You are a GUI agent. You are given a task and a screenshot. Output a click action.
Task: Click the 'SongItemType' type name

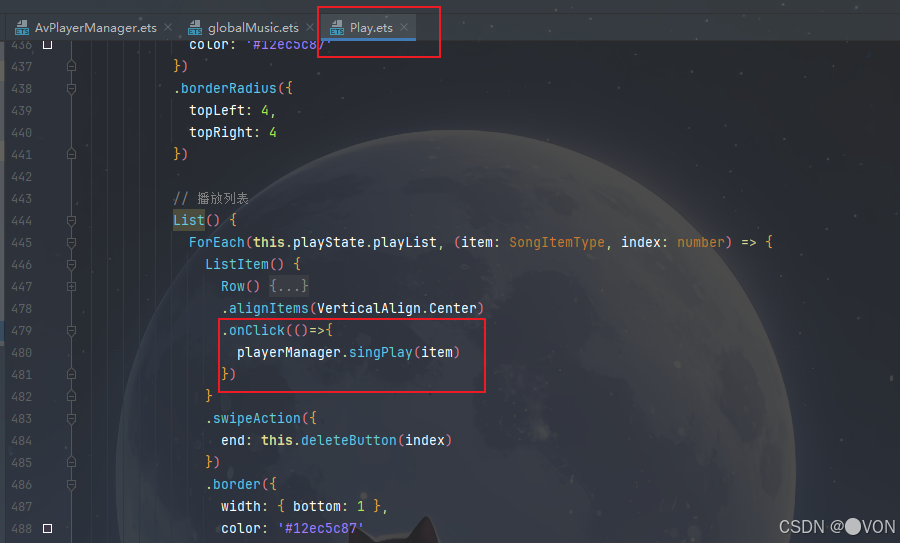click(x=557, y=242)
